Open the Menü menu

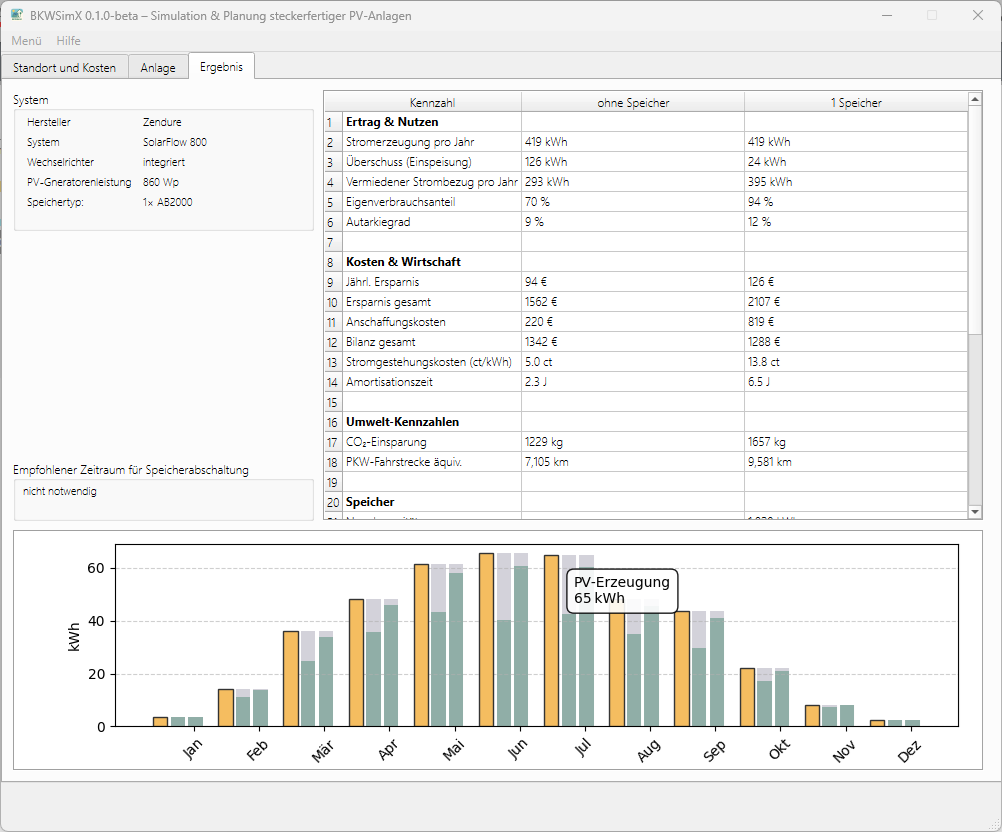click(26, 41)
